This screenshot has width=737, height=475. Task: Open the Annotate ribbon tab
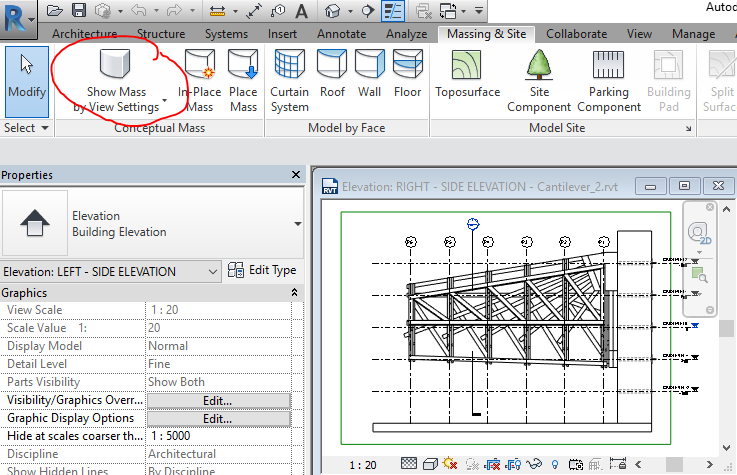[x=341, y=34]
